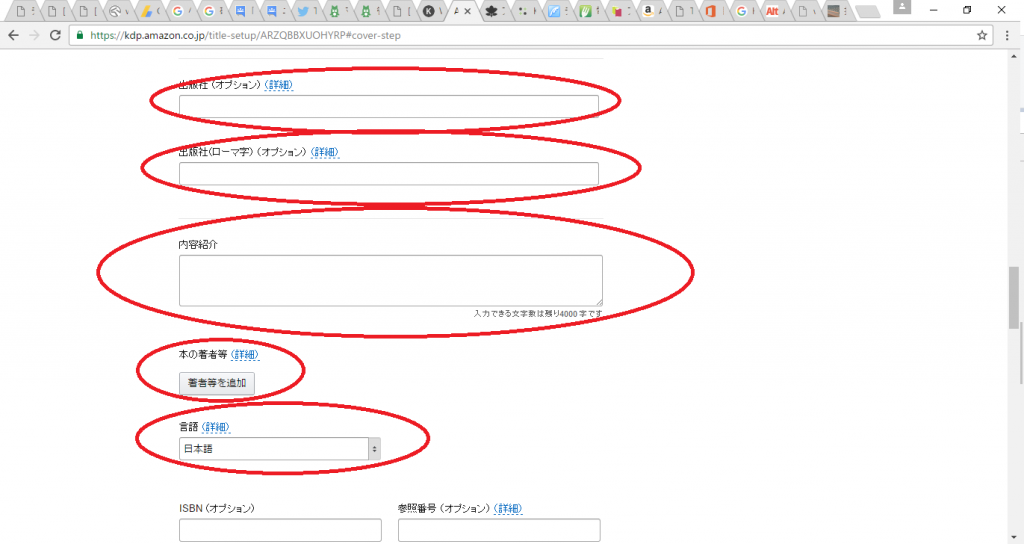Click the page scrollbar thumb
Screen dimensions: 1024x544
tap(1014, 297)
